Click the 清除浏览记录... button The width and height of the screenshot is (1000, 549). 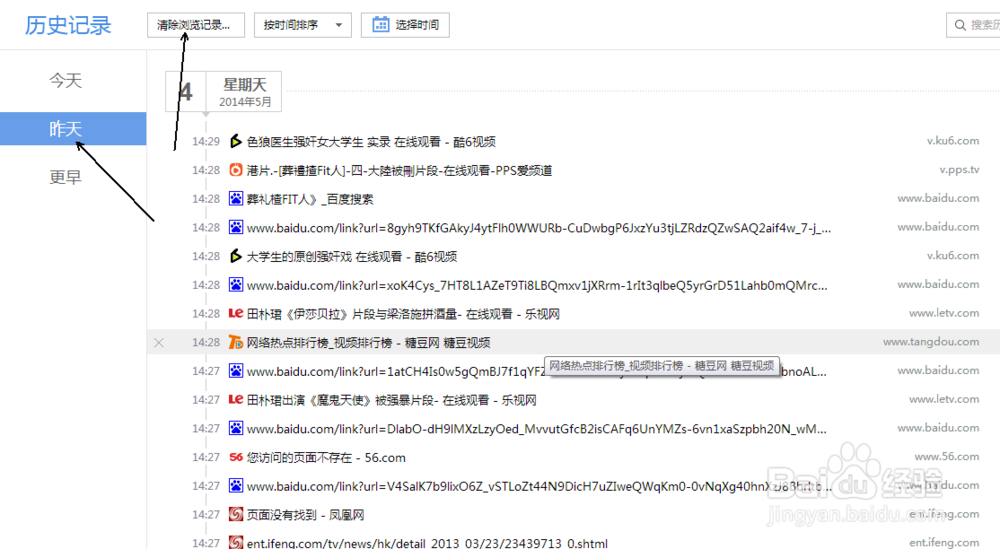[x=196, y=25]
